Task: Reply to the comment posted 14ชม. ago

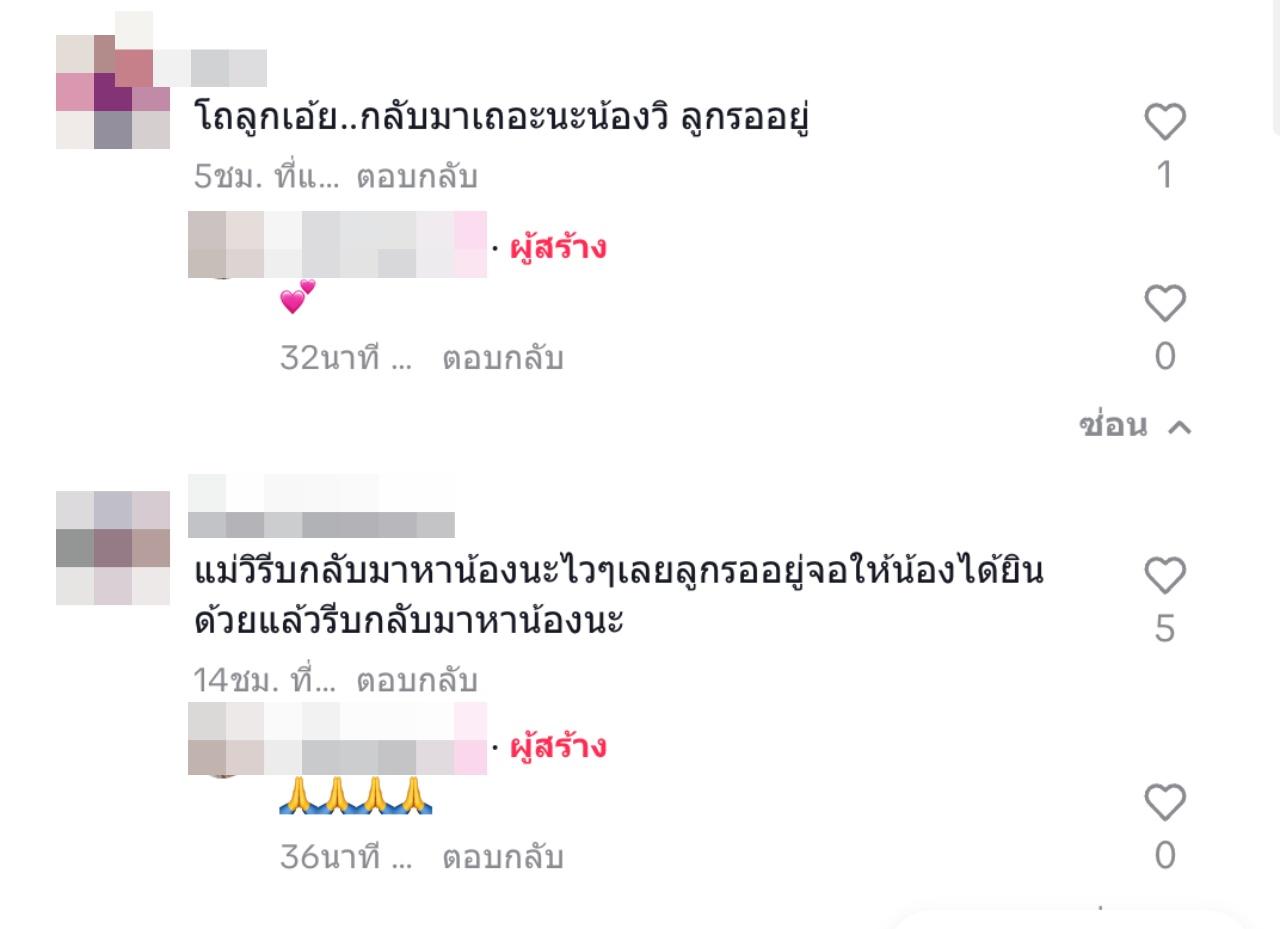Action: (417, 681)
